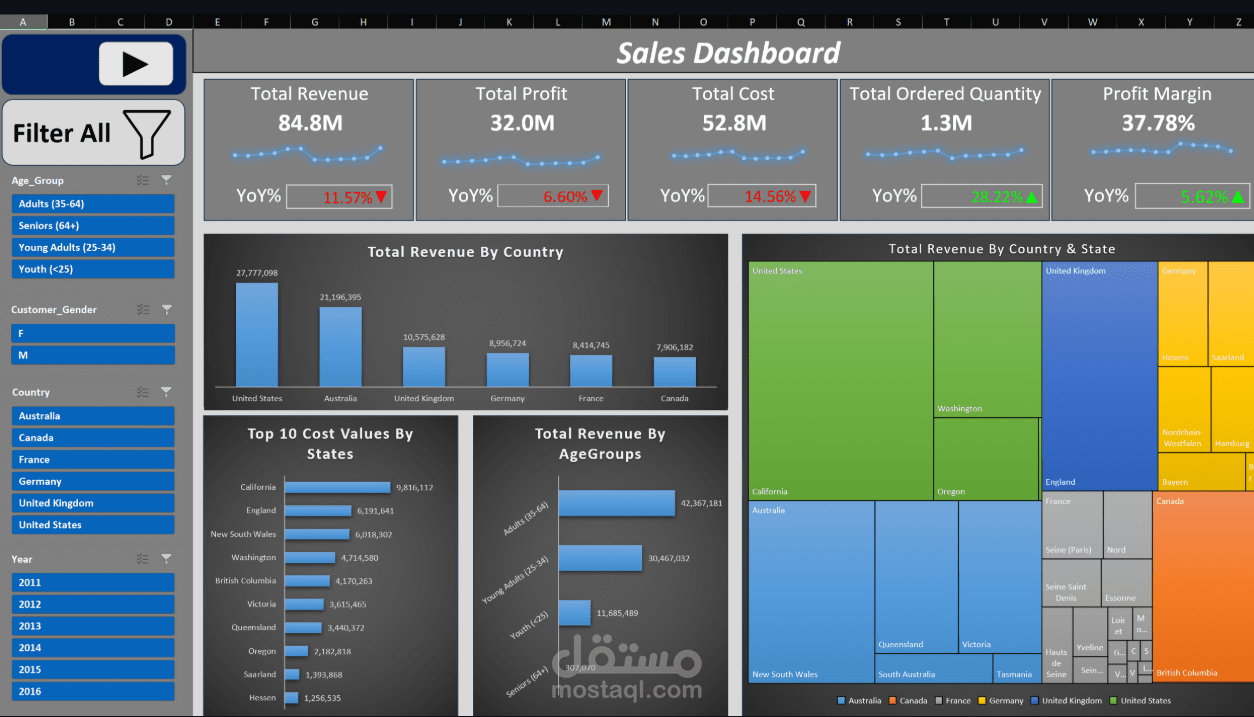1254x717 pixels.
Task: Filter by country Australia
Action: (93, 416)
